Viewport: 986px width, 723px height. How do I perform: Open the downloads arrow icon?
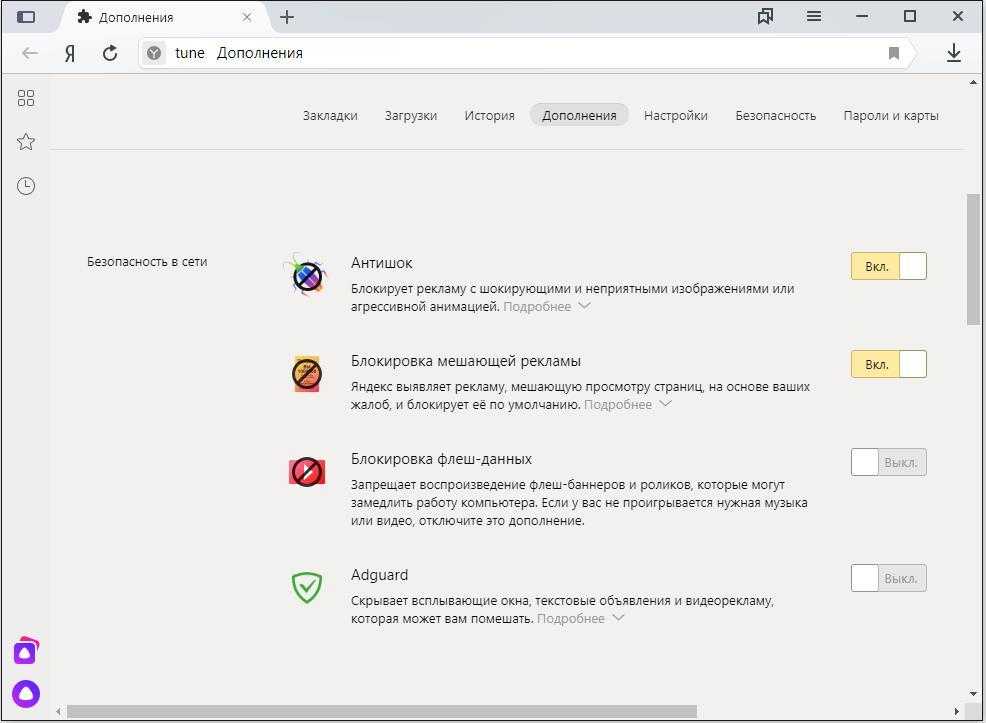point(953,53)
